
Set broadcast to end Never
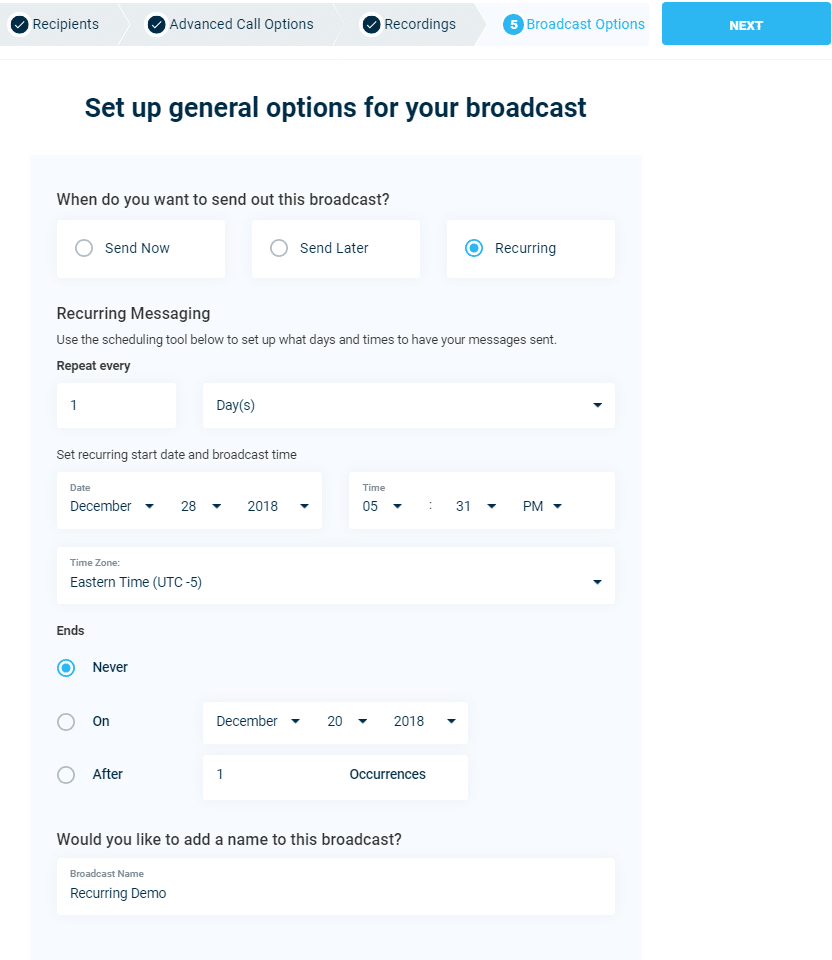[x=66, y=667]
